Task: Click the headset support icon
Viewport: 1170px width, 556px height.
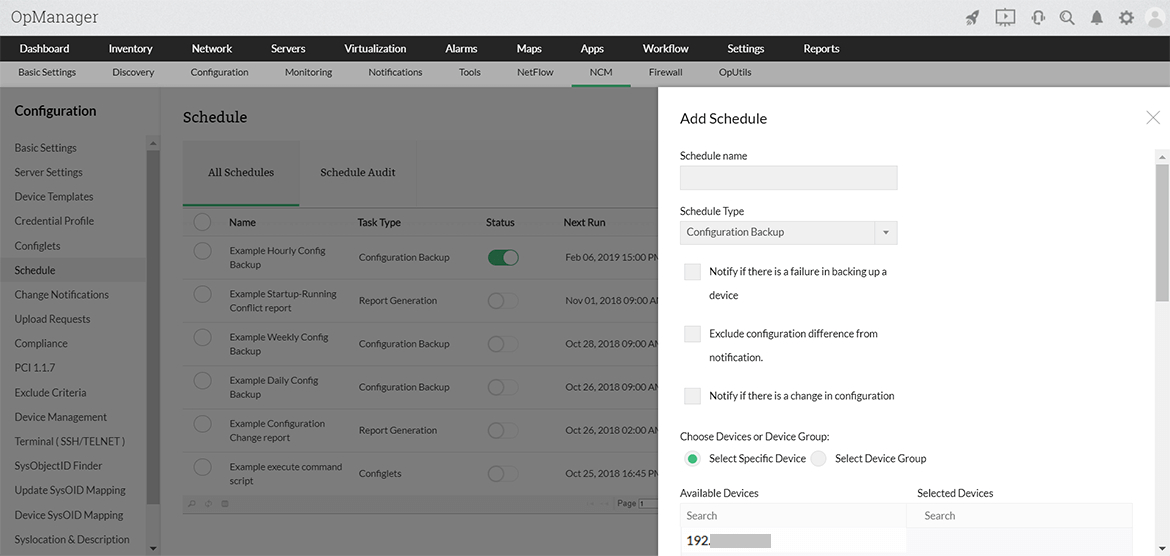Action: tap(1037, 18)
